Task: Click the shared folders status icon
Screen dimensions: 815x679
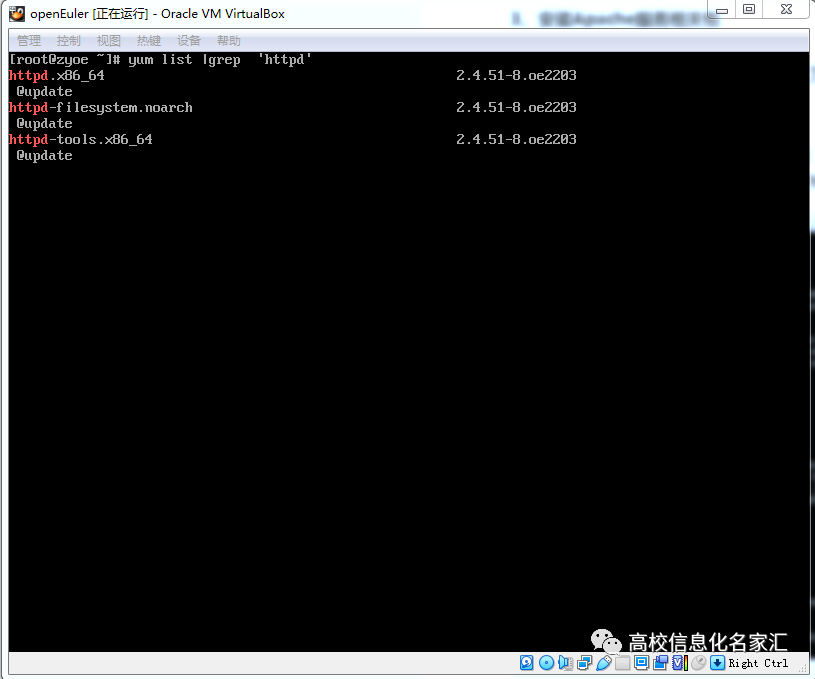Action: (622, 663)
